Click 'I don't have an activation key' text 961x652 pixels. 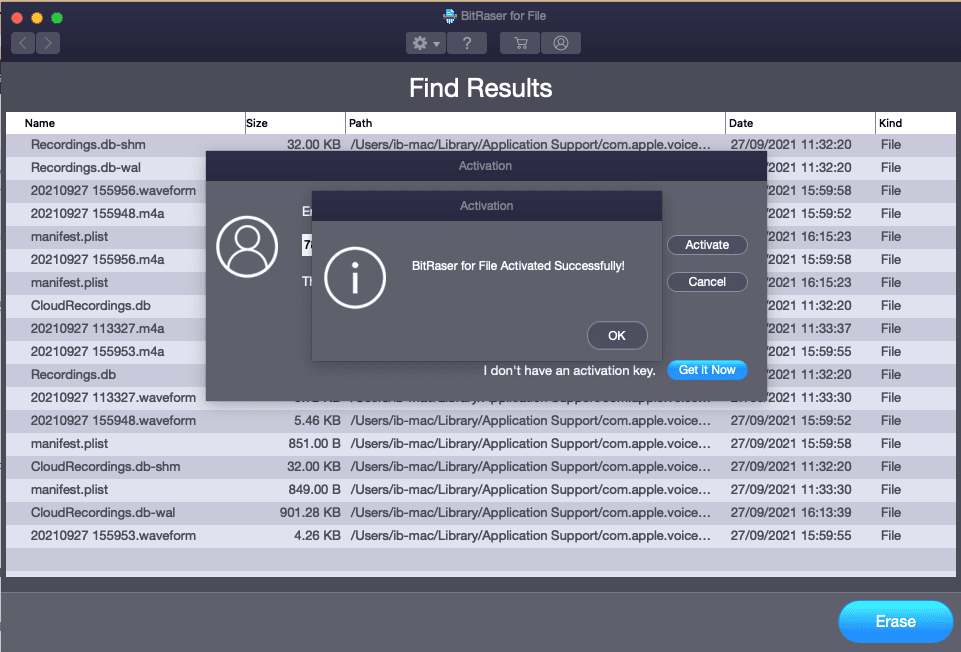[x=569, y=370]
